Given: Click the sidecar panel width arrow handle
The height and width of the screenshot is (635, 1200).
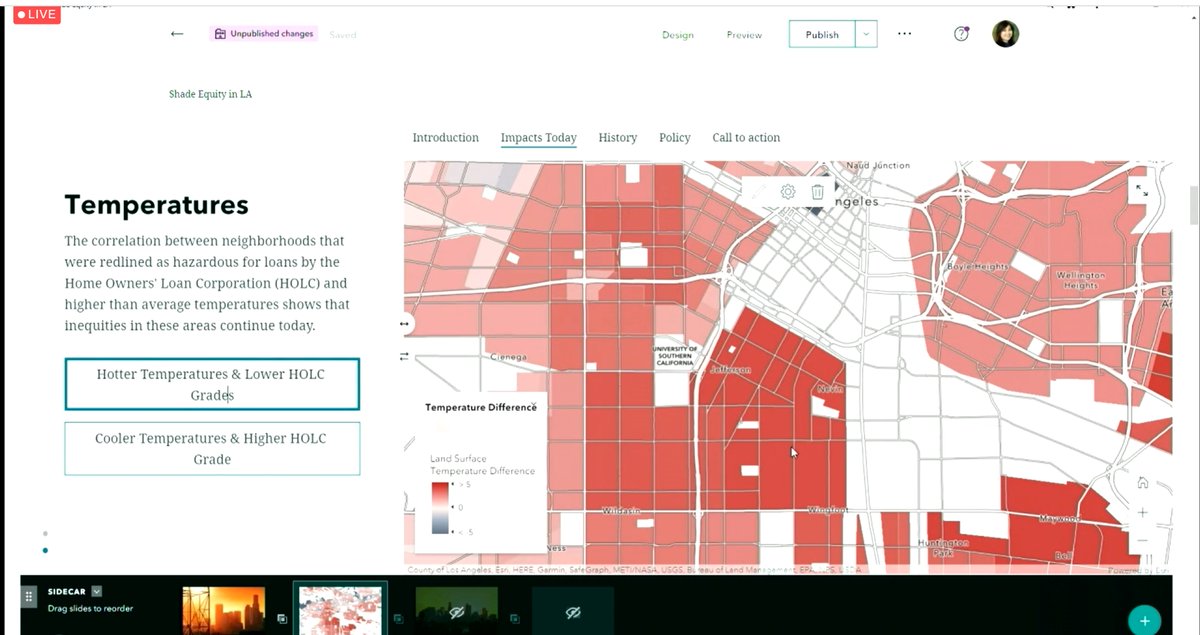Looking at the screenshot, I should 404,324.
